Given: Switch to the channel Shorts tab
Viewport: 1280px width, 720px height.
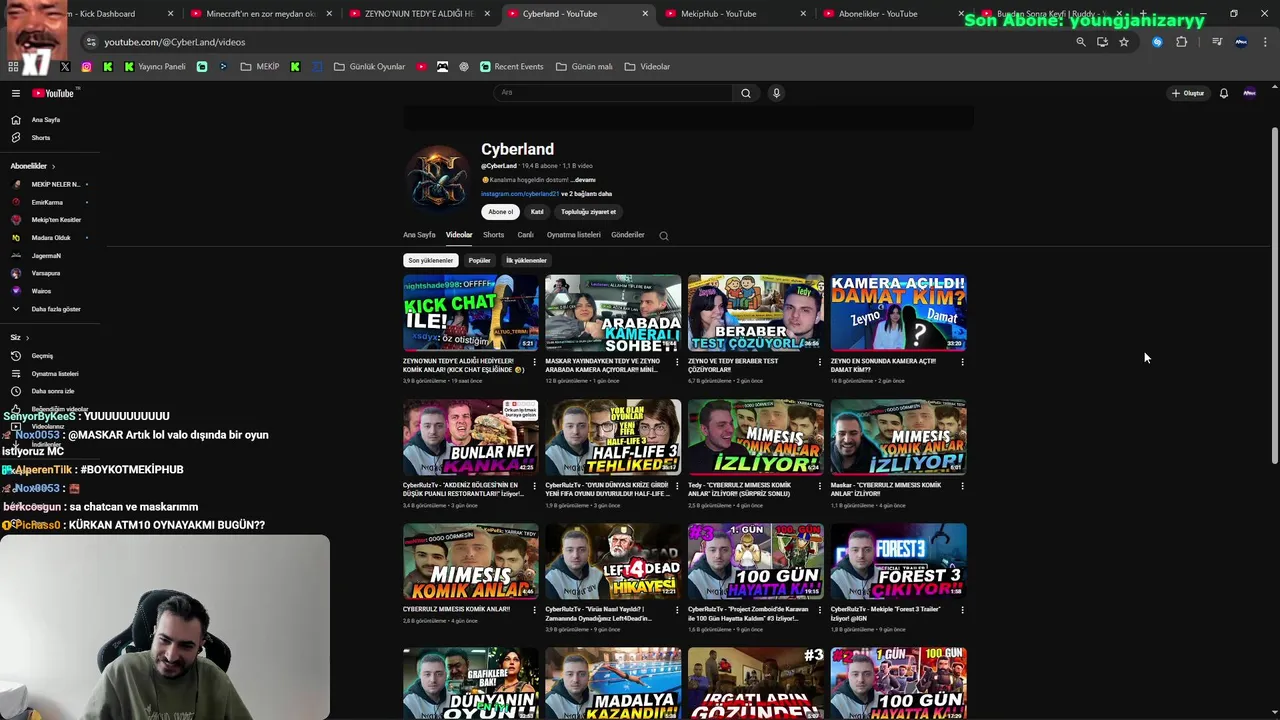Looking at the screenshot, I should coord(493,235).
